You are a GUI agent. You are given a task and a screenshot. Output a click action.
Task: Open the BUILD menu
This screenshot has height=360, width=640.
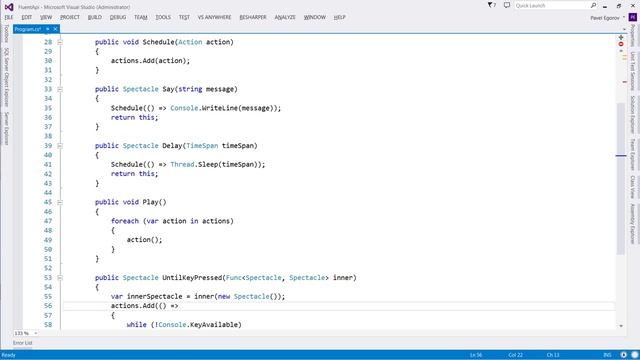tap(95, 17)
